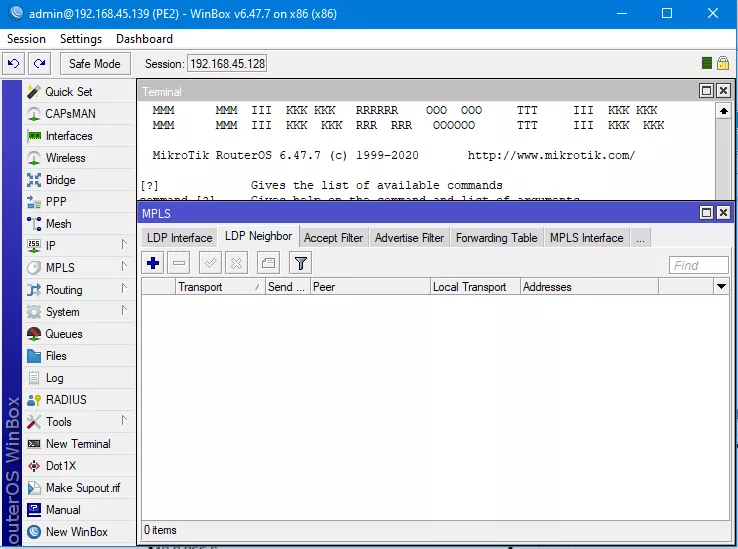The image size is (738, 549).
Task: Click the Find search field
Action: click(698, 266)
